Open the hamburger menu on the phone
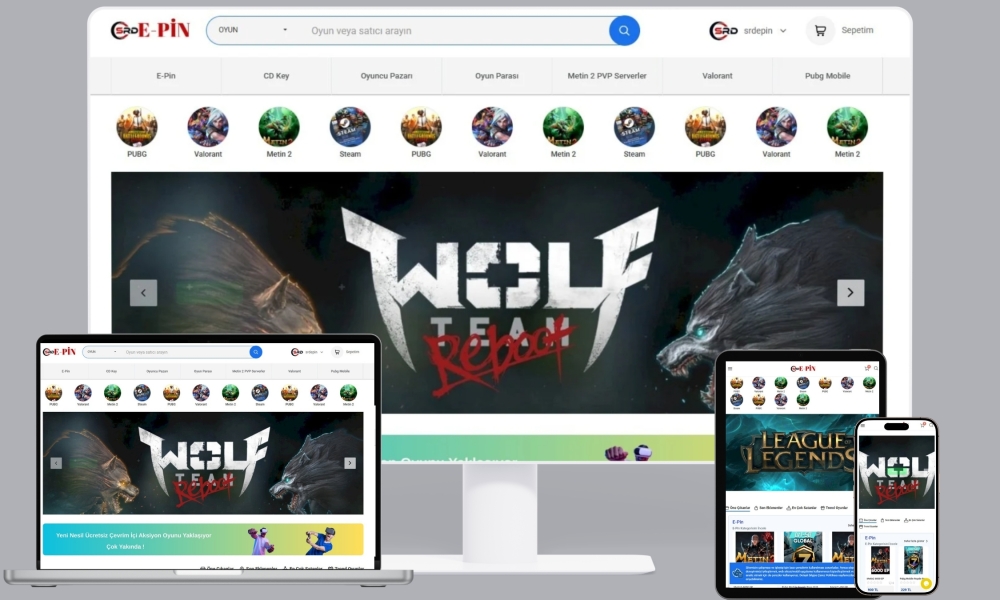 (862, 427)
